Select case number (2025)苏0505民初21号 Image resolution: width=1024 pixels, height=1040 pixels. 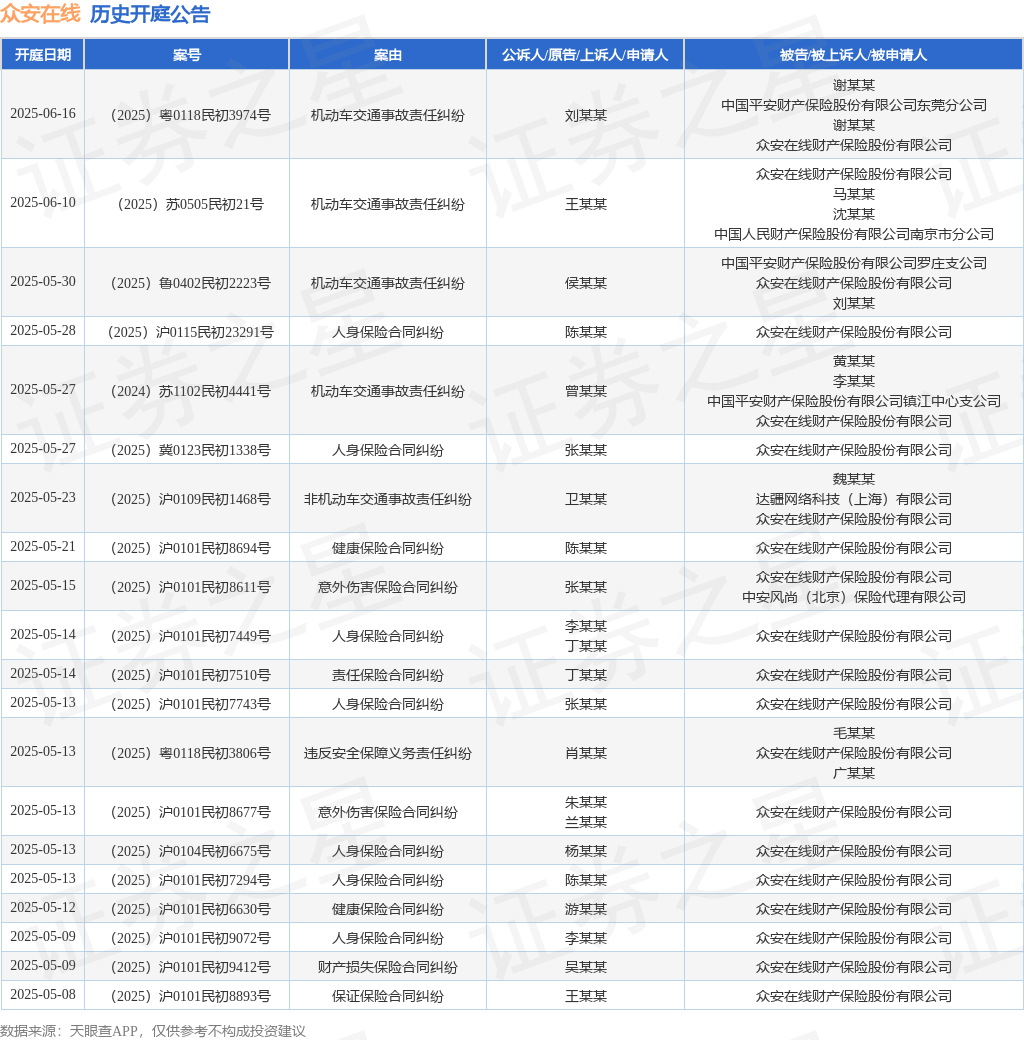(x=190, y=204)
